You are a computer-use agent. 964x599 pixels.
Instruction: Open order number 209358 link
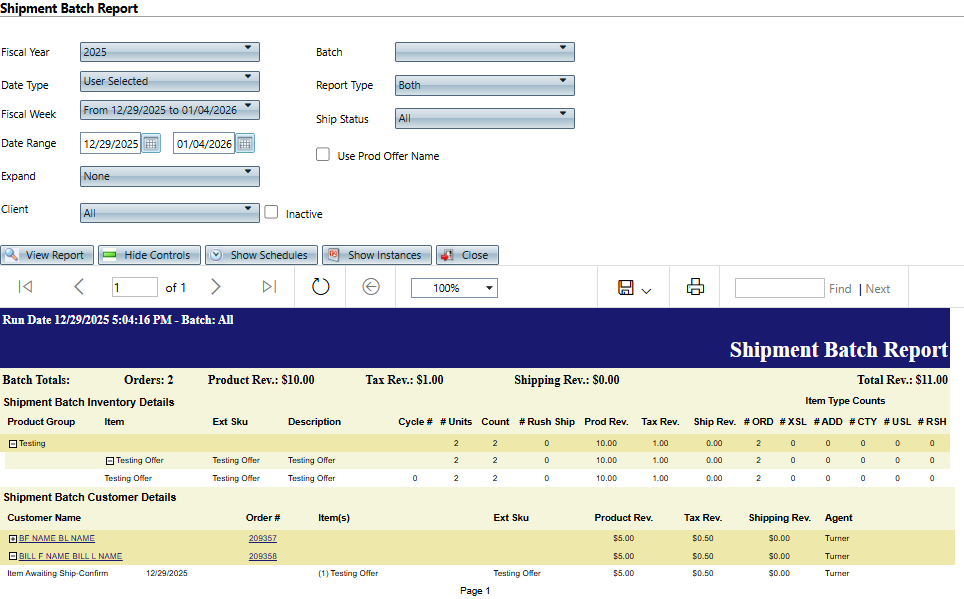coord(262,556)
